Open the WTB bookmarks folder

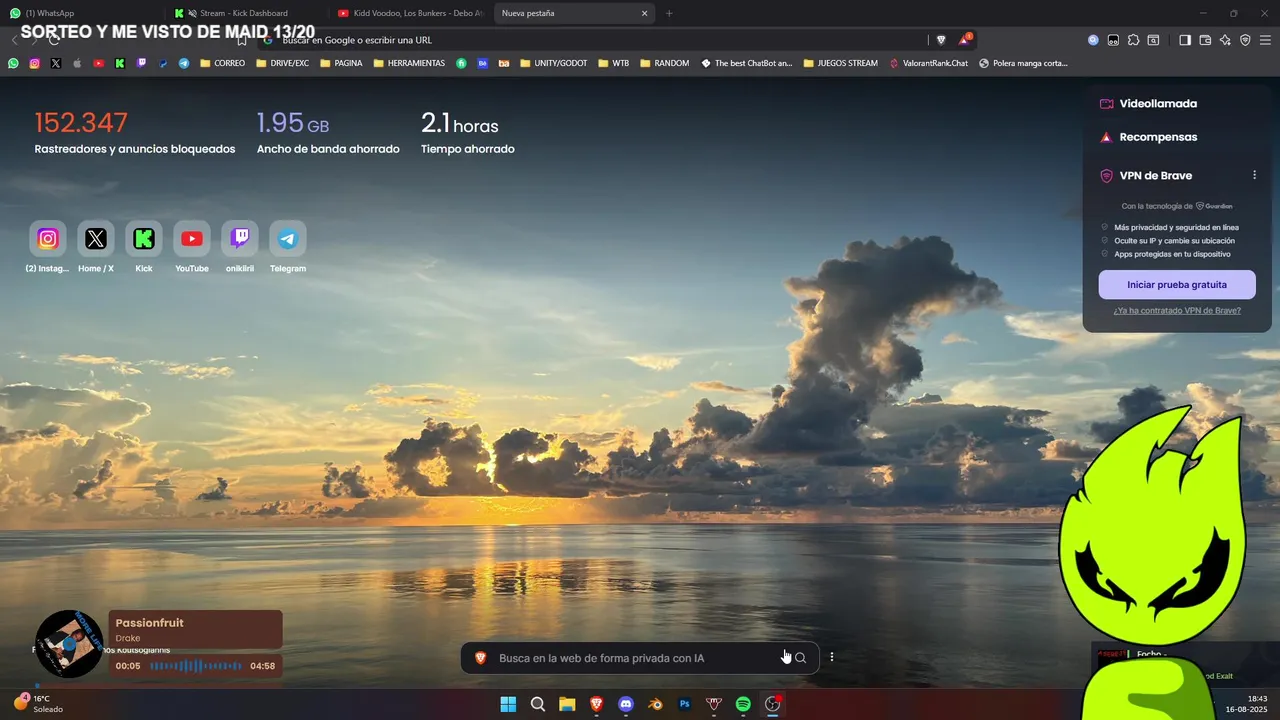[x=613, y=63]
